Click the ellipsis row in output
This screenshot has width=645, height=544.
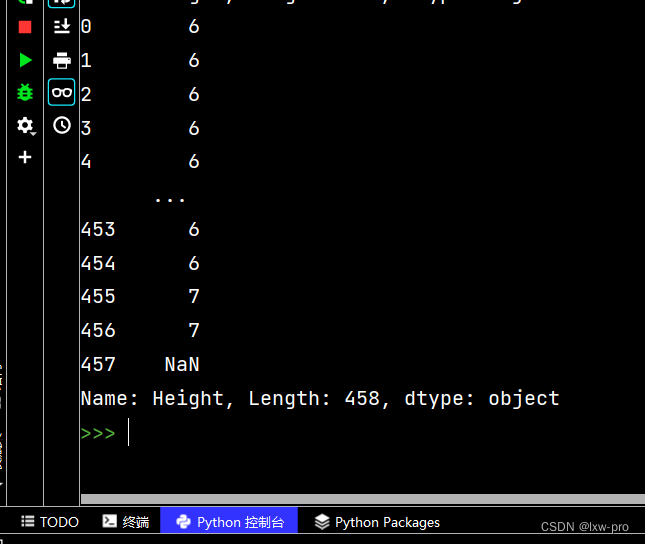click(x=170, y=200)
